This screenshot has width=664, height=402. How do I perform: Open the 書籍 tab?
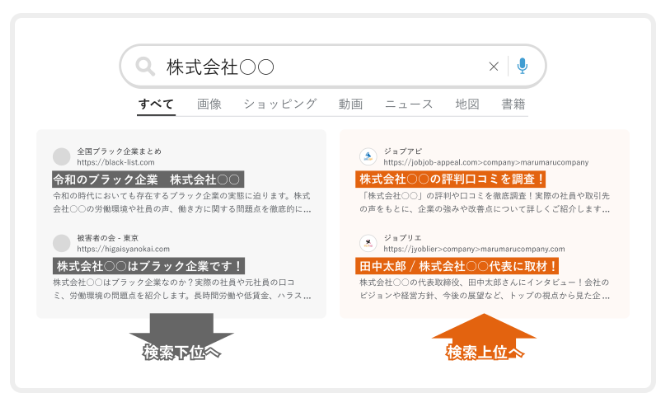513,104
